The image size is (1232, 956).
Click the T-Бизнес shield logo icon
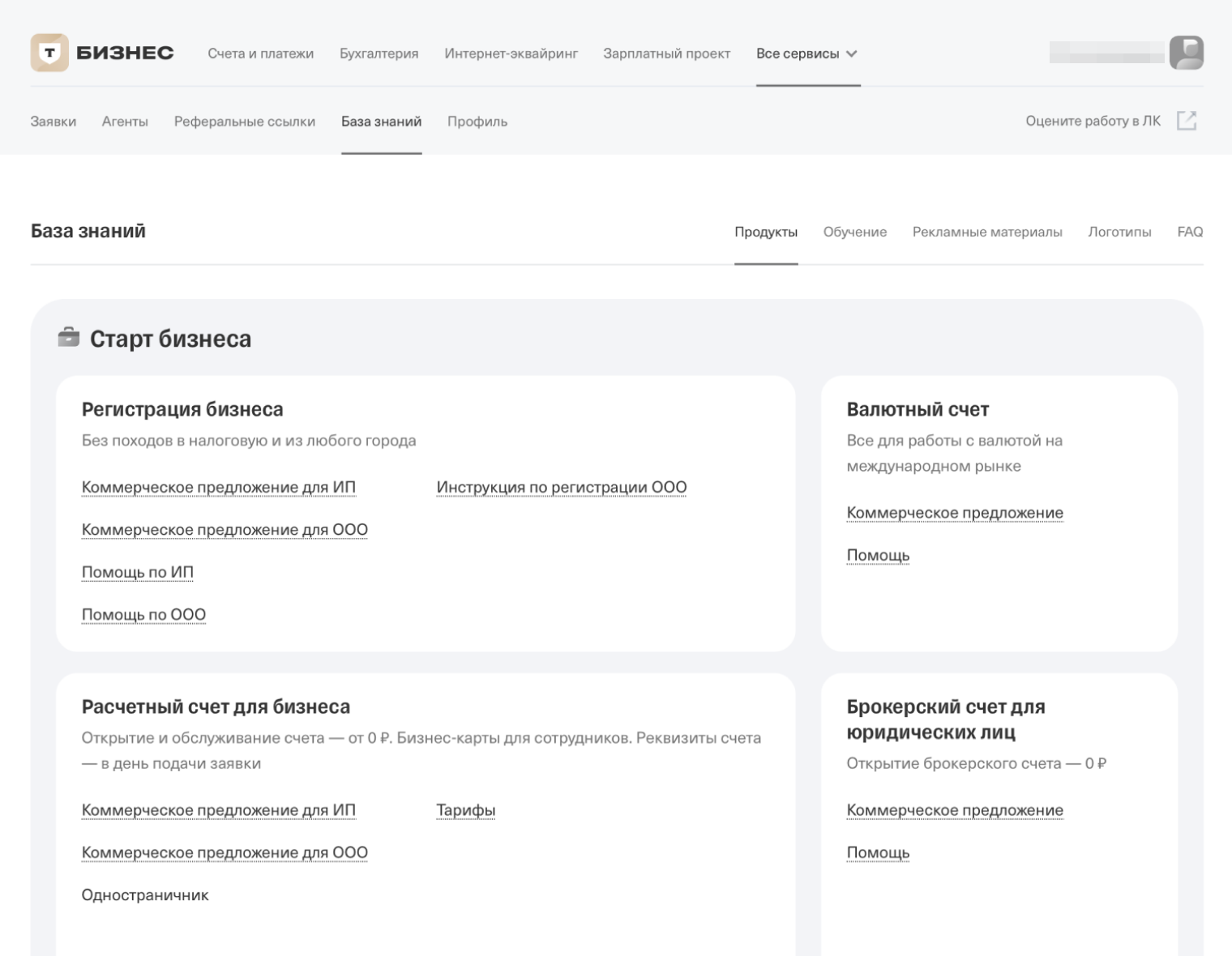point(49,53)
